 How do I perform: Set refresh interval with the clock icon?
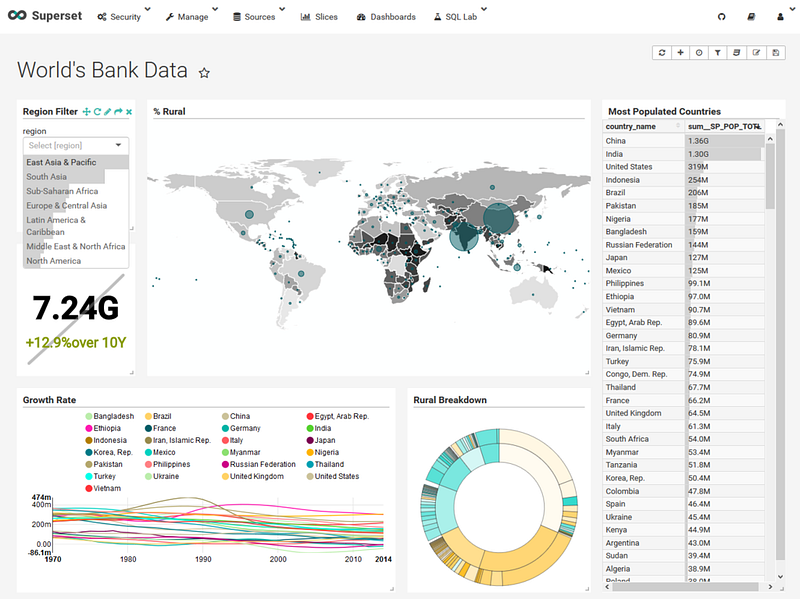point(699,53)
